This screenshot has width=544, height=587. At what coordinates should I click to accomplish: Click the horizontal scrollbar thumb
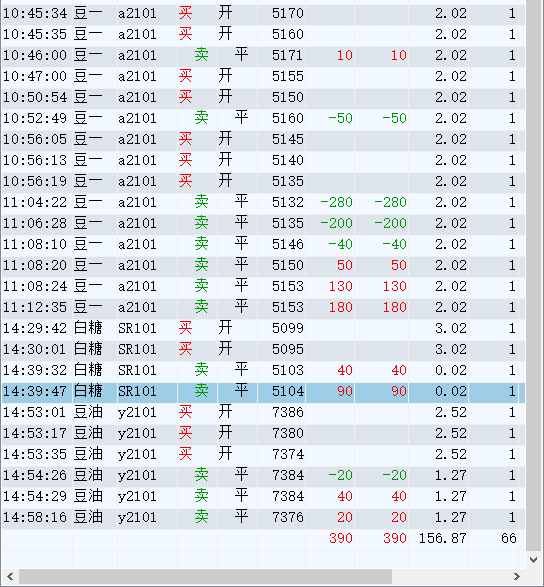pos(205,577)
